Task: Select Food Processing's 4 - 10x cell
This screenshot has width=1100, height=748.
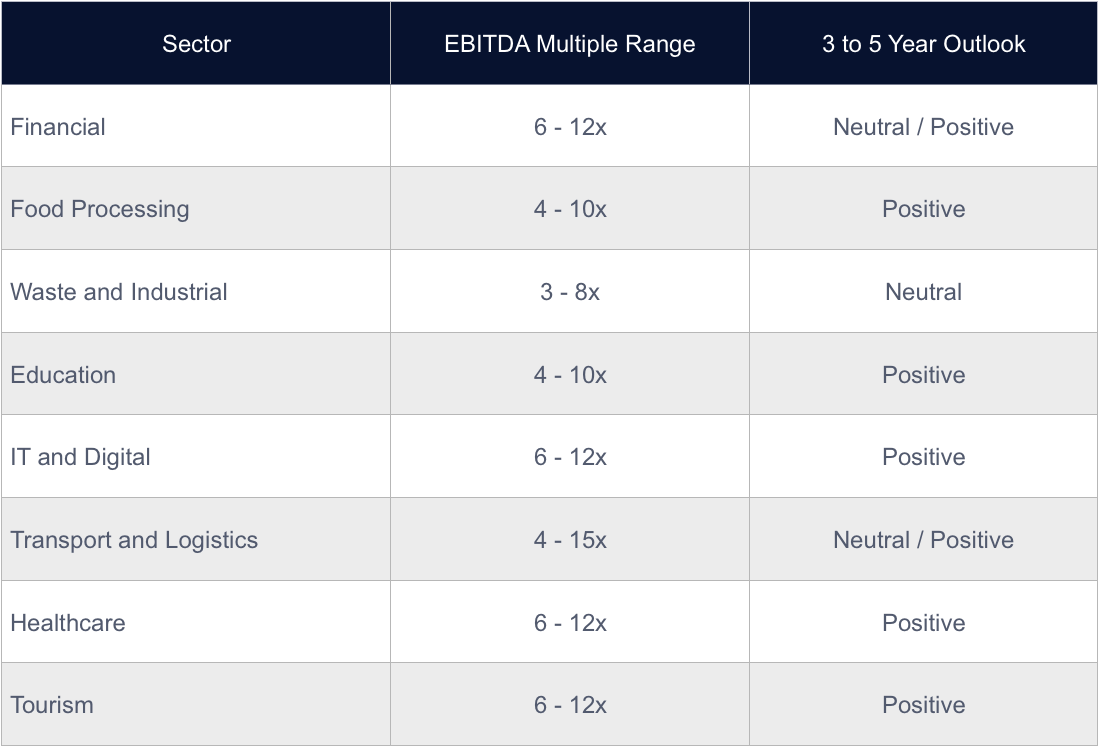Action: pyautogui.click(x=570, y=209)
